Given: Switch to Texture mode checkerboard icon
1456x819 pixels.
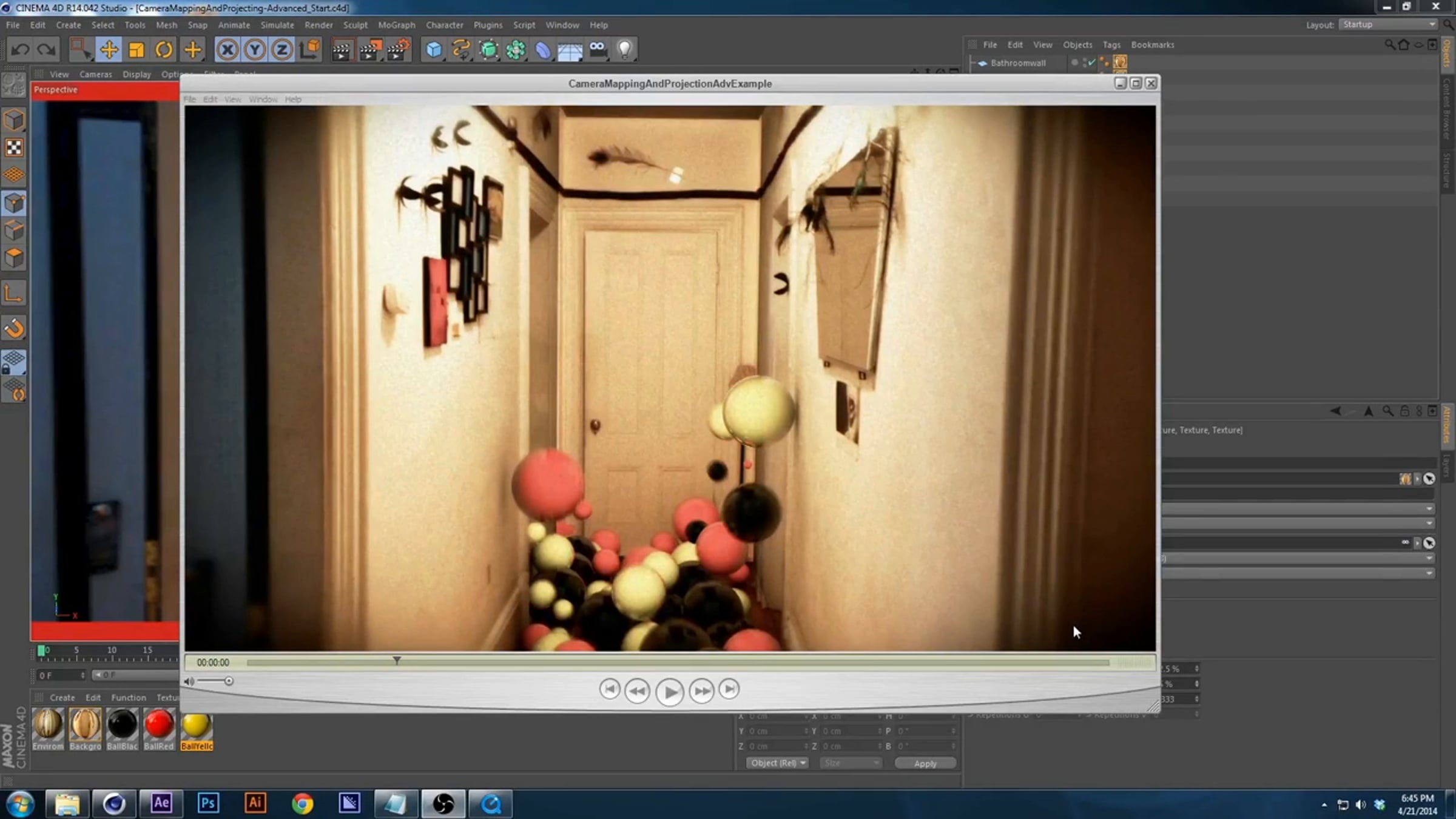Looking at the screenshot, I should click(14, 147).
